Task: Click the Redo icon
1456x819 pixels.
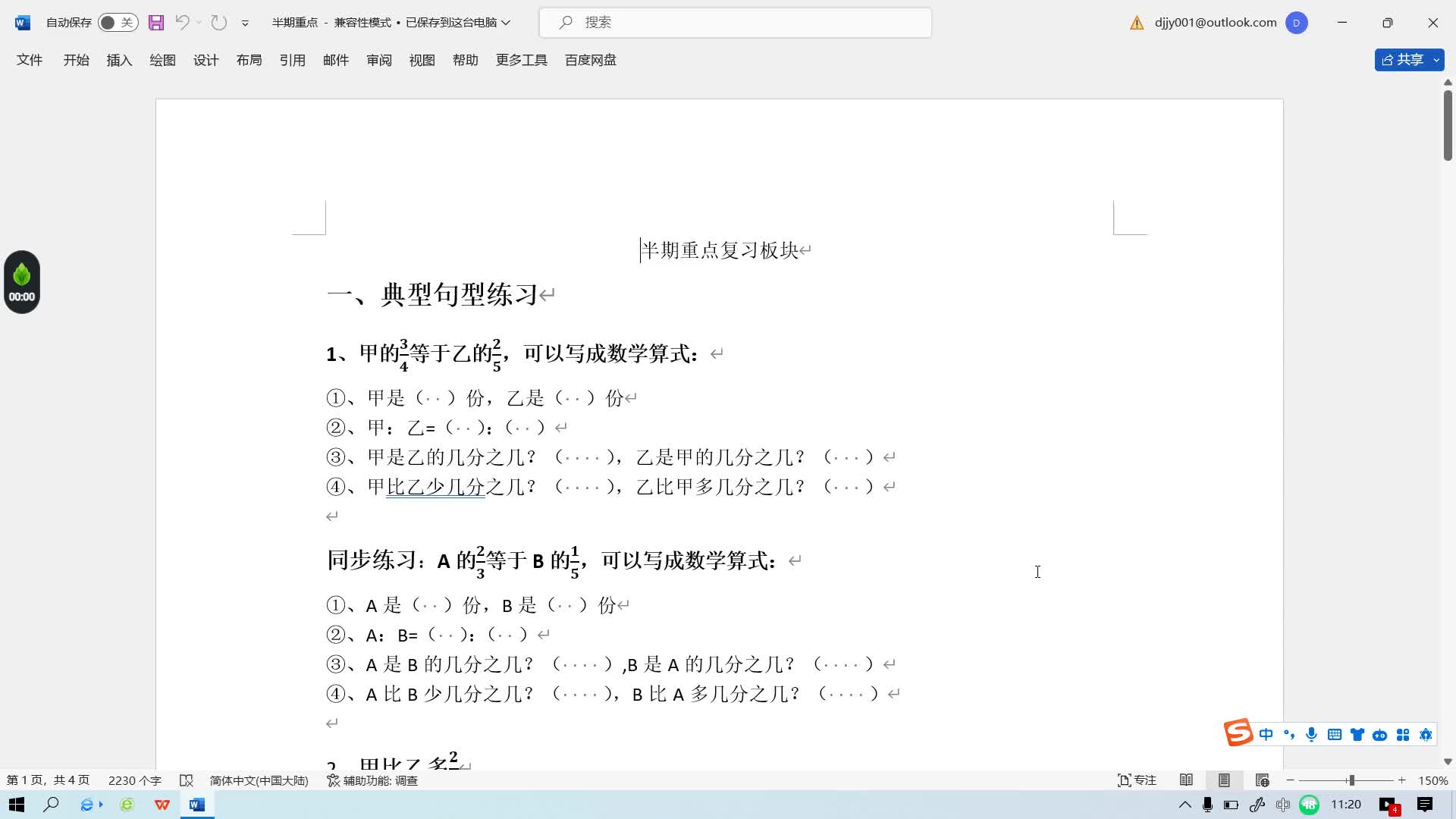Action: pos(219,23)
